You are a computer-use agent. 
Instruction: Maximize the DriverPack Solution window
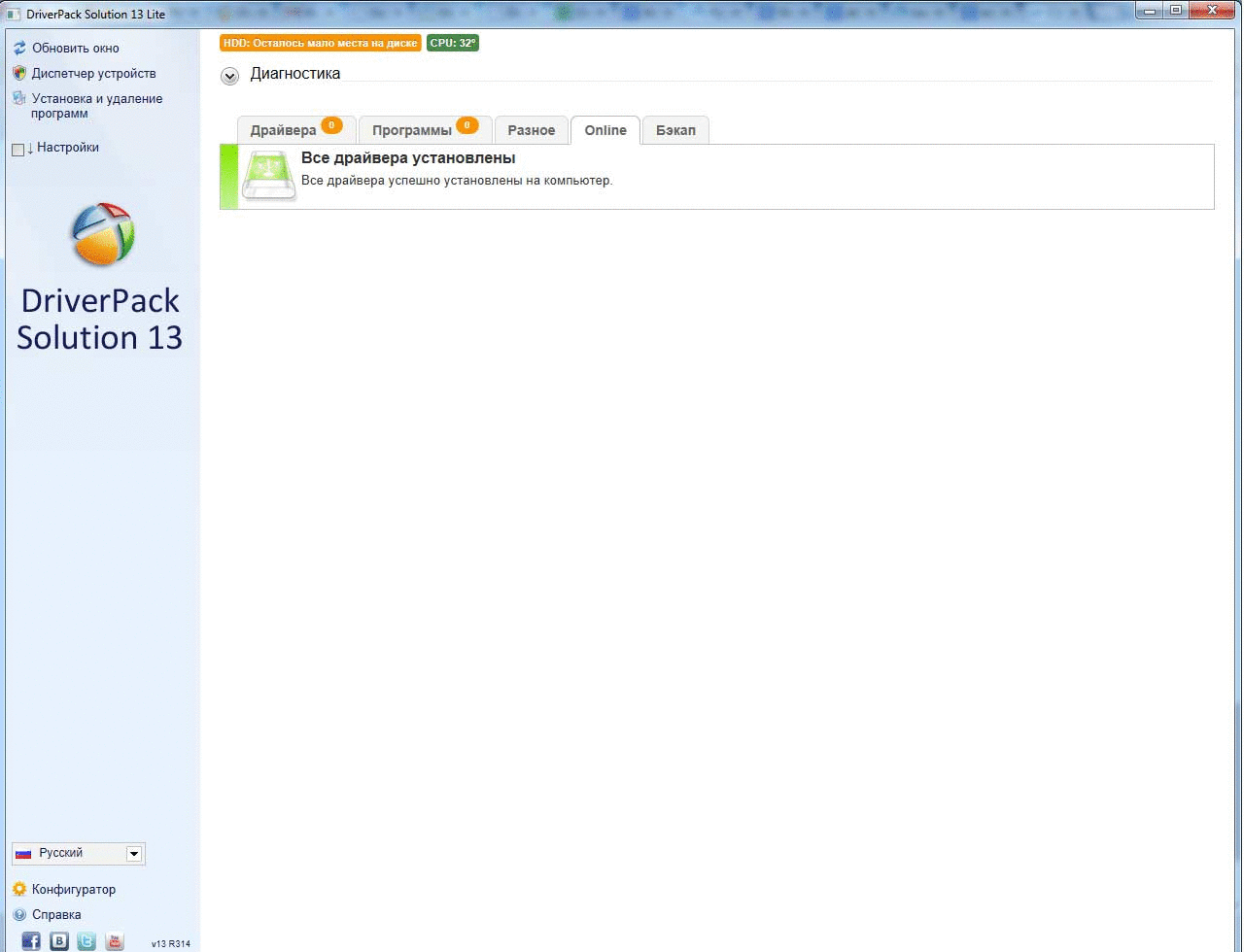[x=1177, y=10]
